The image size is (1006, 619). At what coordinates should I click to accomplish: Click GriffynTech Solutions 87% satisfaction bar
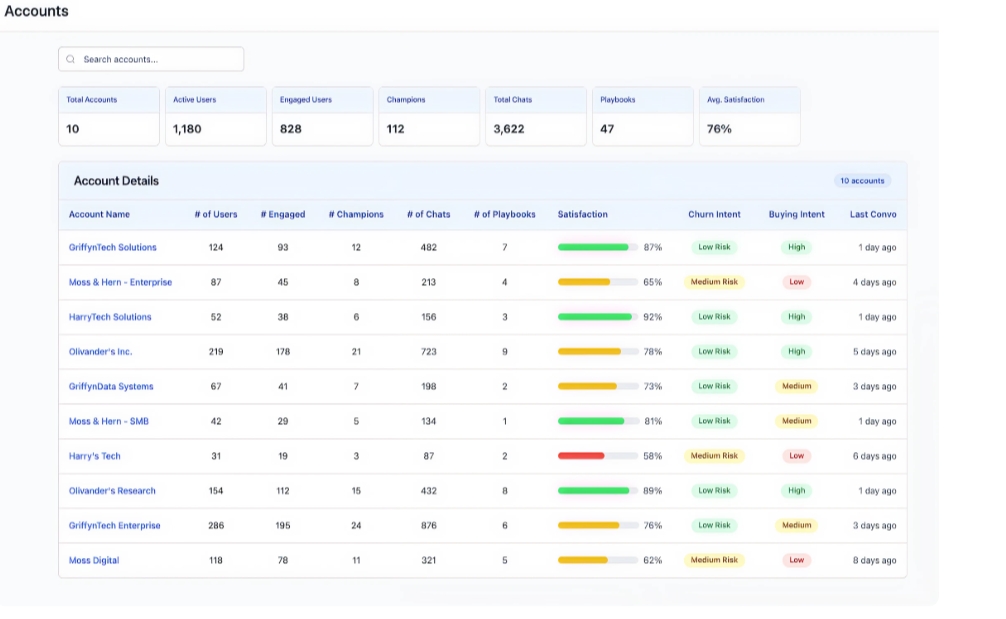(x=598, y=247)
